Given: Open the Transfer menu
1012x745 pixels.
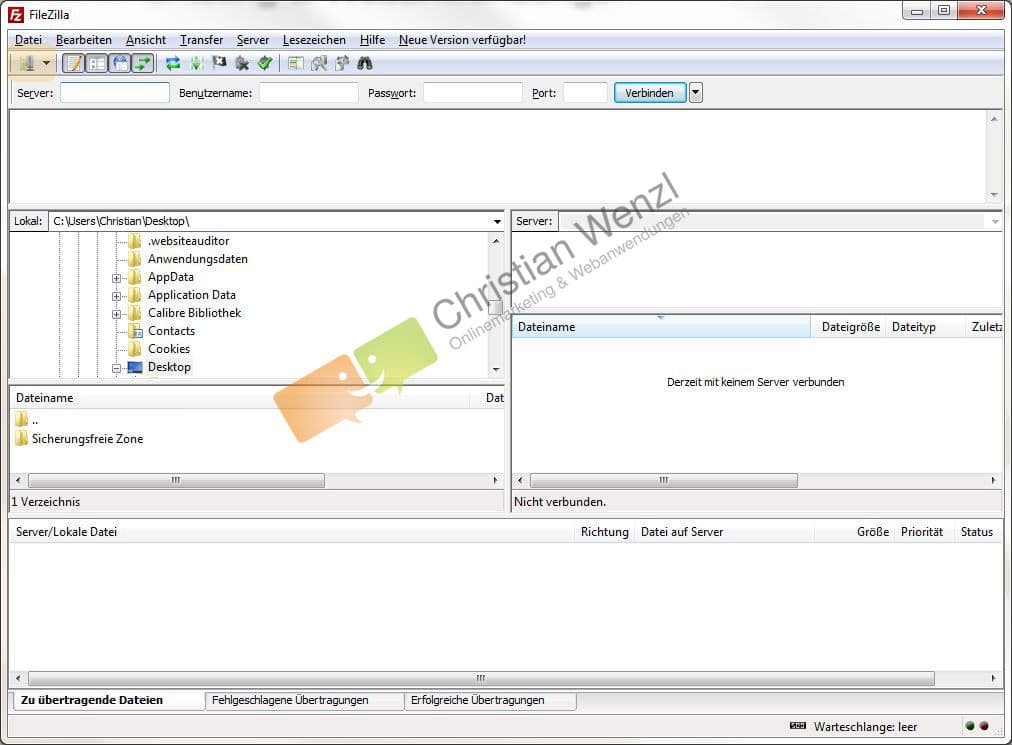Looking at the screenshot, I should pyautogui.click(x=201, y=40).
